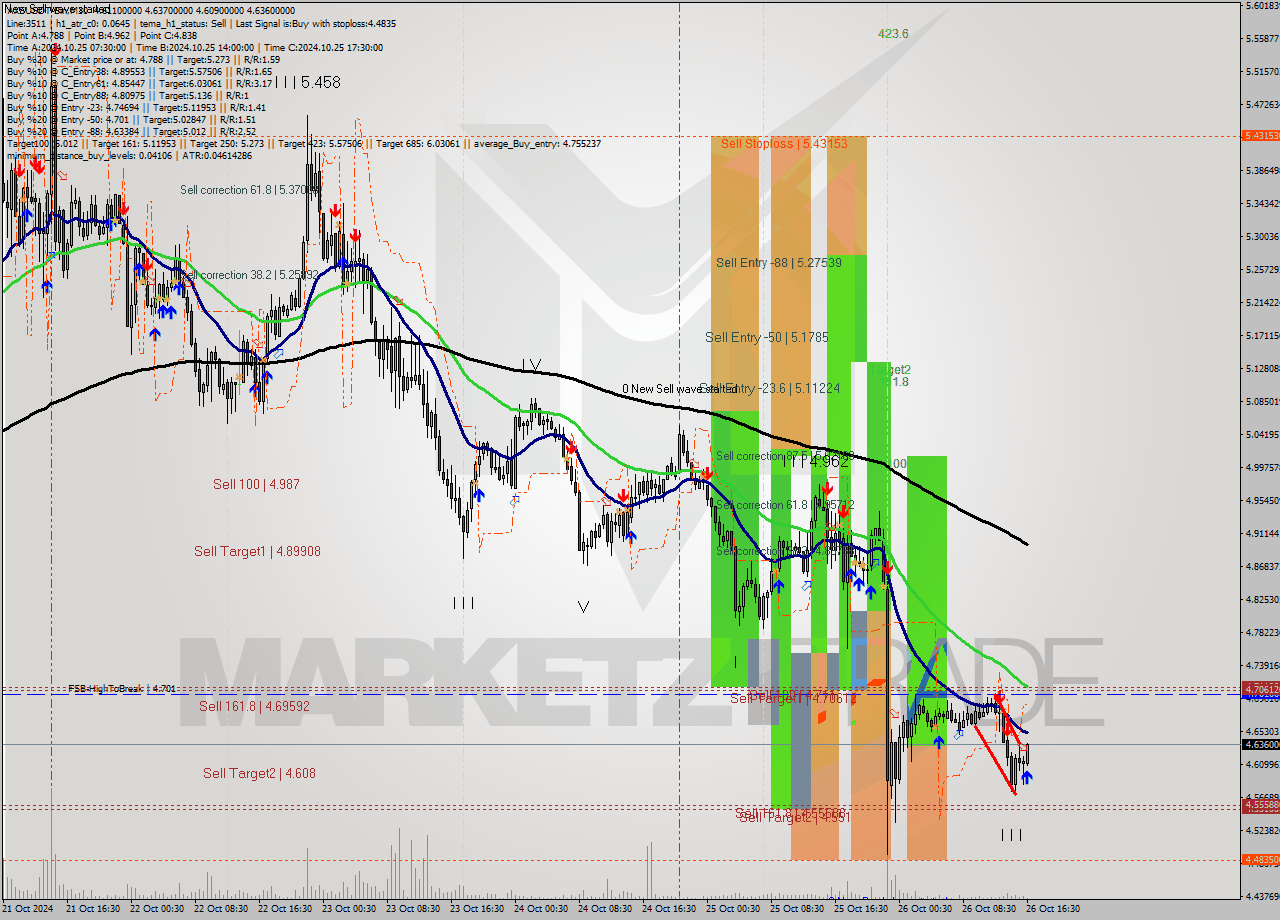Click the '22 Oct 16:30' time axis label
Screen dimensions: 1280x920
point(285,909)
